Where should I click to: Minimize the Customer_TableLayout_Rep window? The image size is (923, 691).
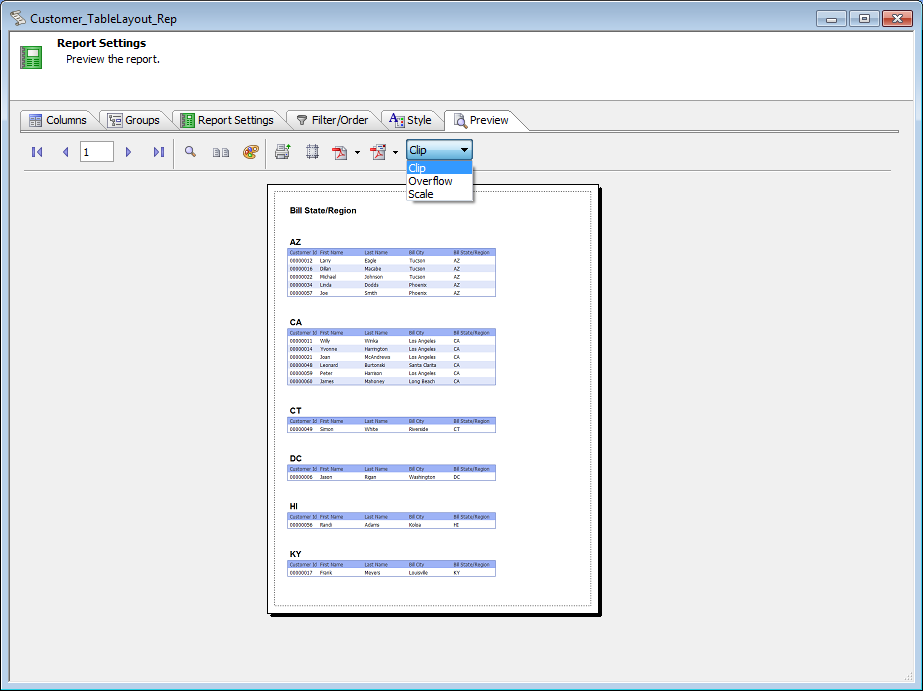click(831, 18)
